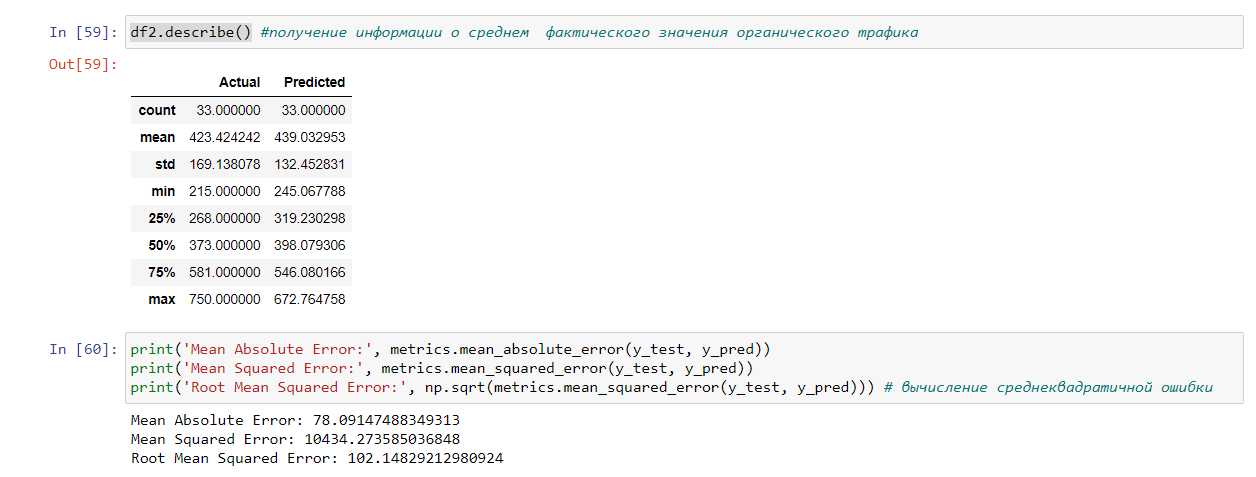Click the 75% row label

[162, 272]
